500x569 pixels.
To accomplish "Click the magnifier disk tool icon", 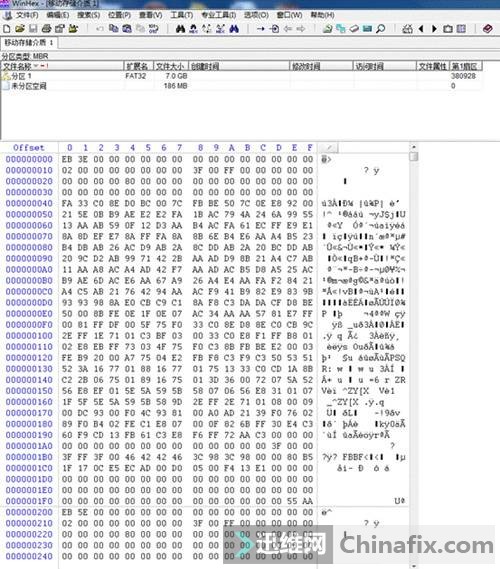I will click(x=381, y=29).
